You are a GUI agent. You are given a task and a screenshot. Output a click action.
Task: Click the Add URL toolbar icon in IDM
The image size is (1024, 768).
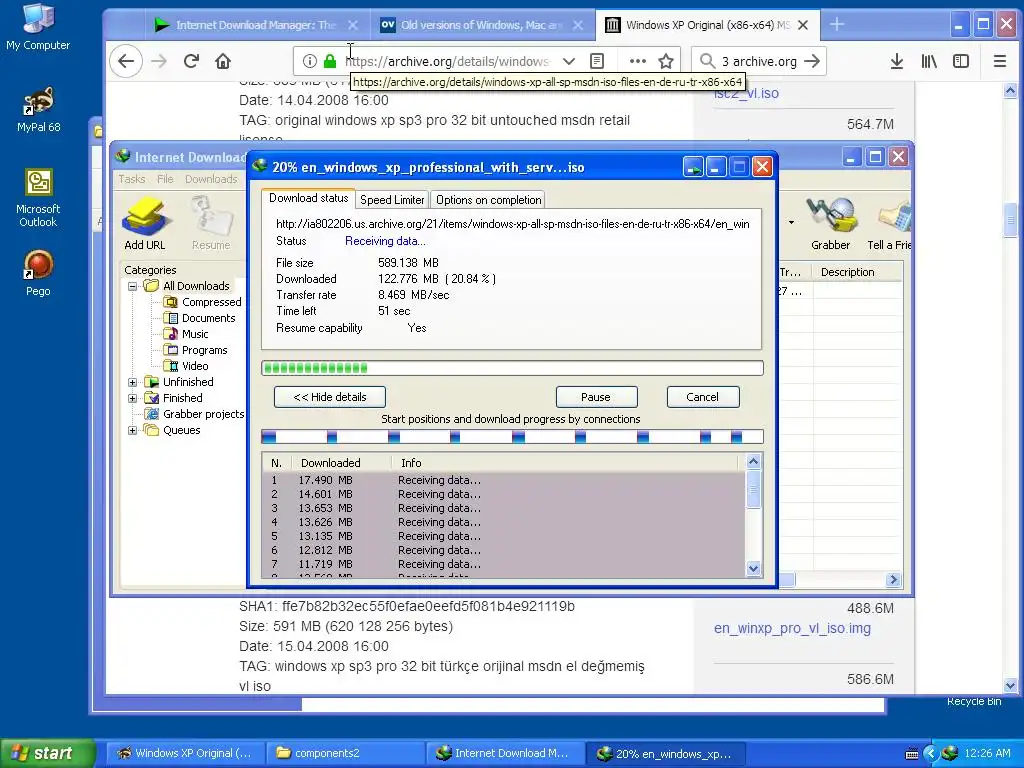tap(145, 224)
